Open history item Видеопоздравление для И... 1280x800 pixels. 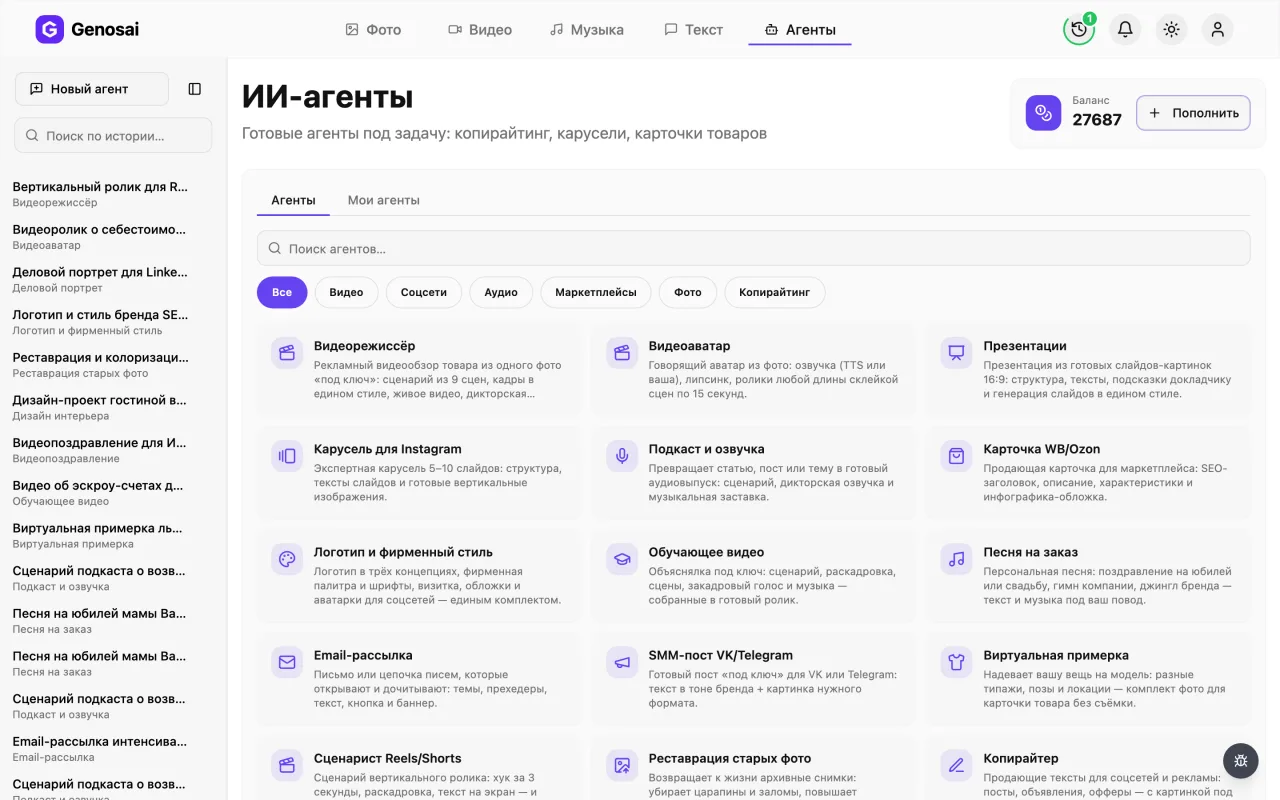click(x=100, y=450)
